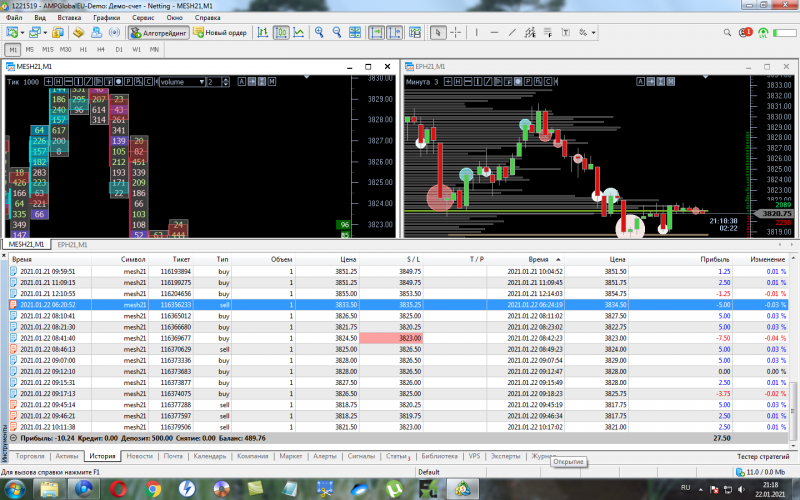This screenshot has width=800, height=500.
Task: Open the Вставка menu
Action: tap(69, 17)
